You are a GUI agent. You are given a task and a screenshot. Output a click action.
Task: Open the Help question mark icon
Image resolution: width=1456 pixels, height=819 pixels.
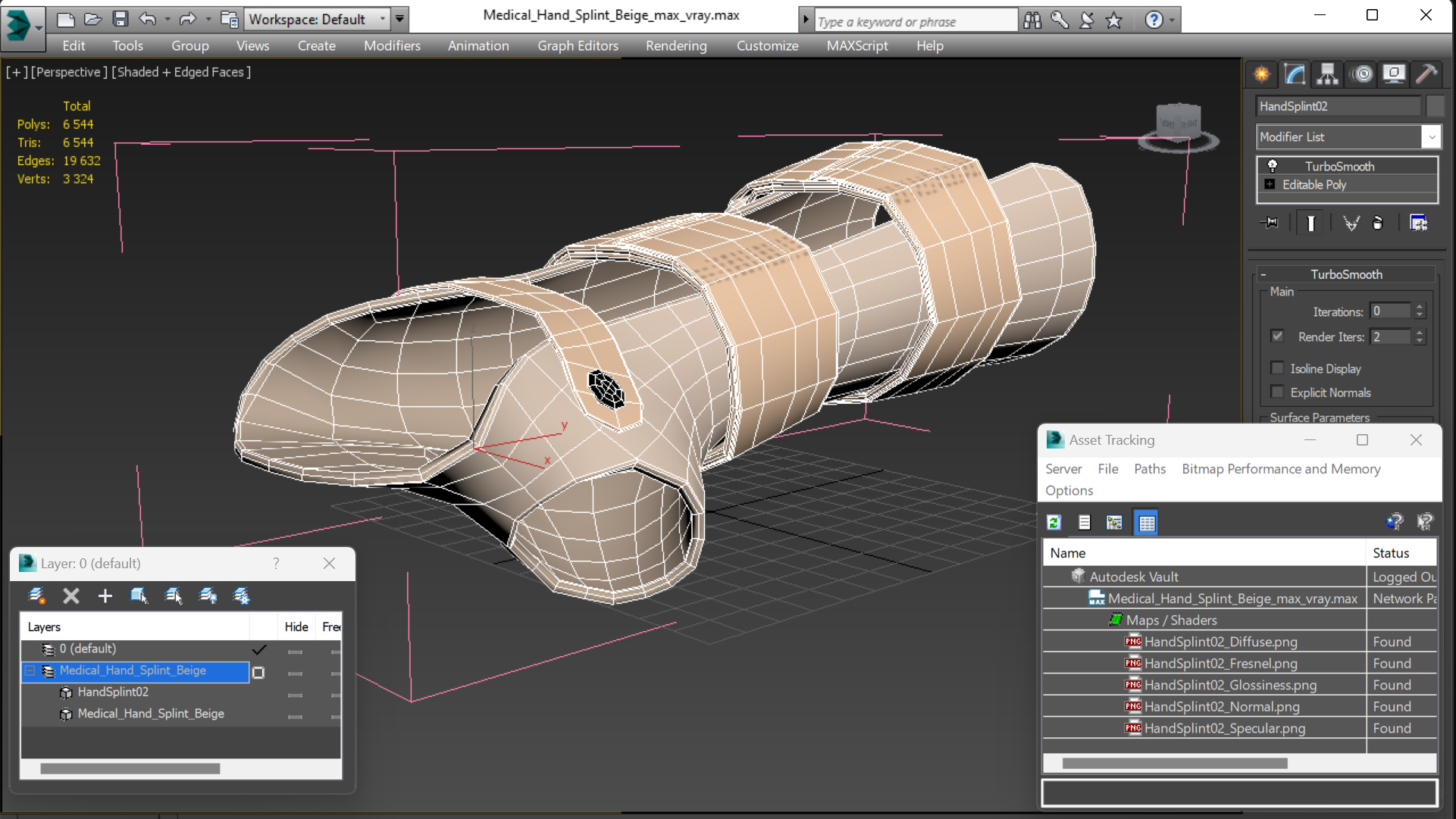(1154, 20)
